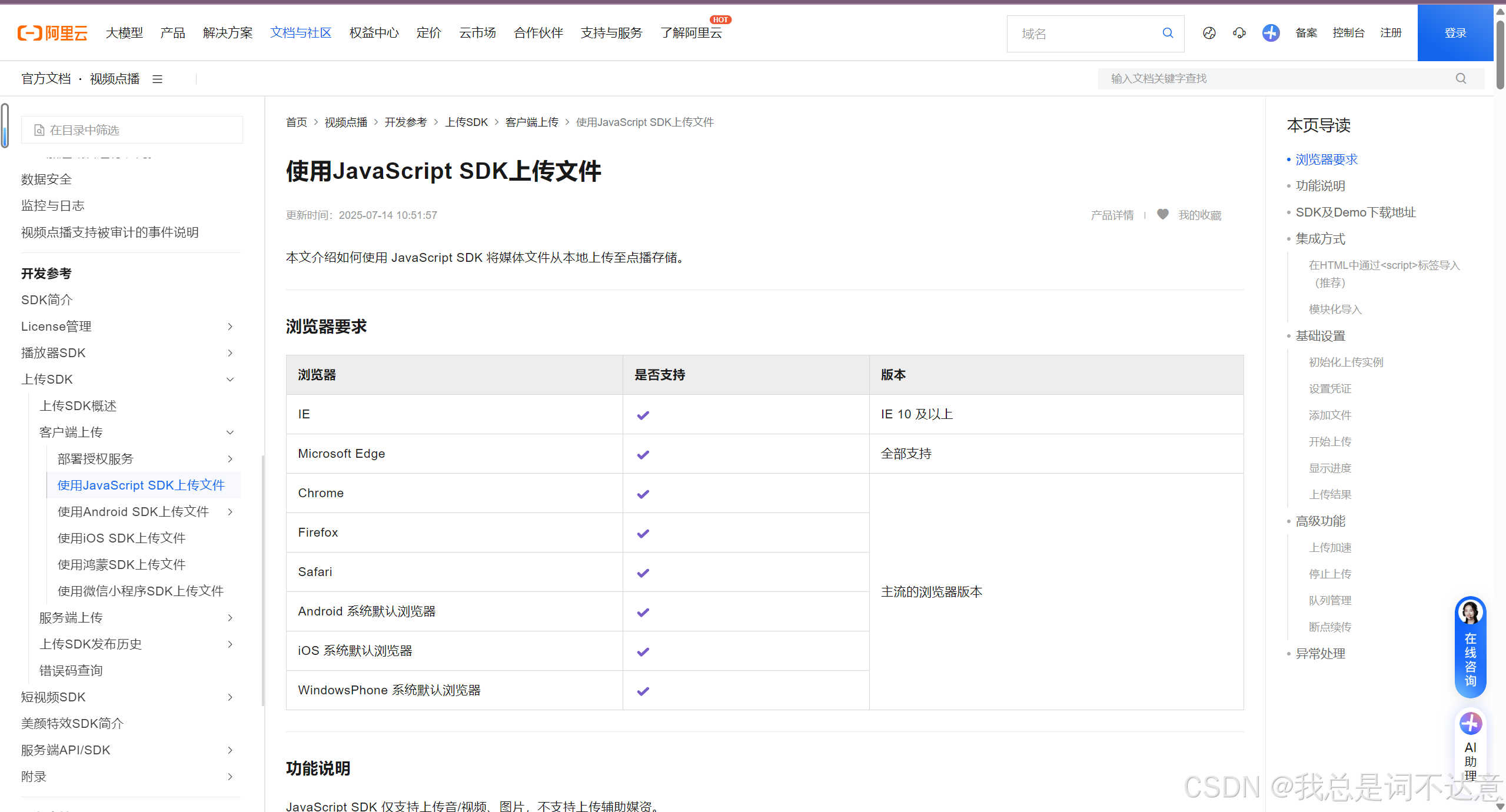1506x812 pixels.
Task: Open the doc menu hamburger icon
Action: tap(157, 79)
